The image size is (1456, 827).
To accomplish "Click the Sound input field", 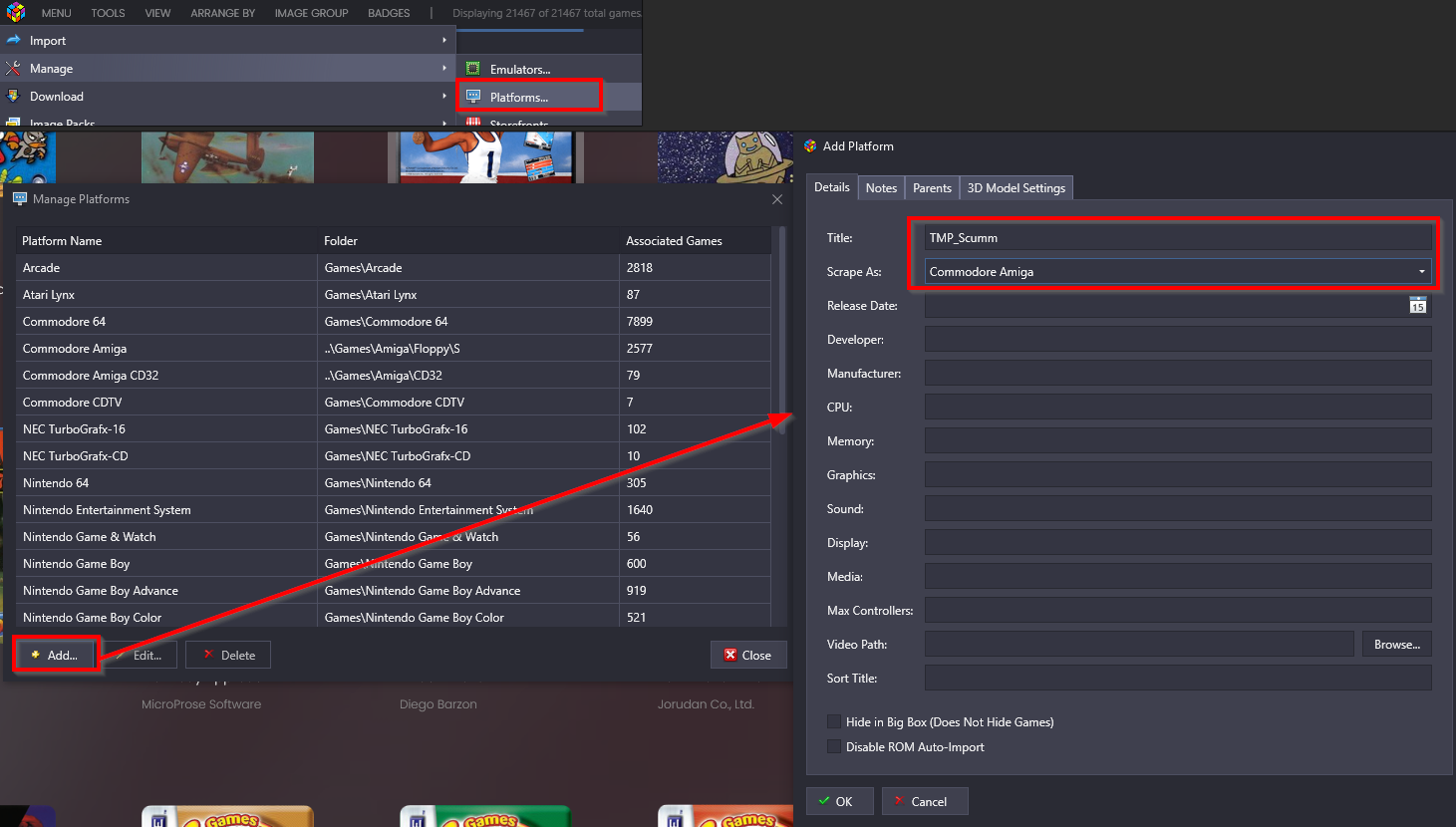I will [1178, 508].
